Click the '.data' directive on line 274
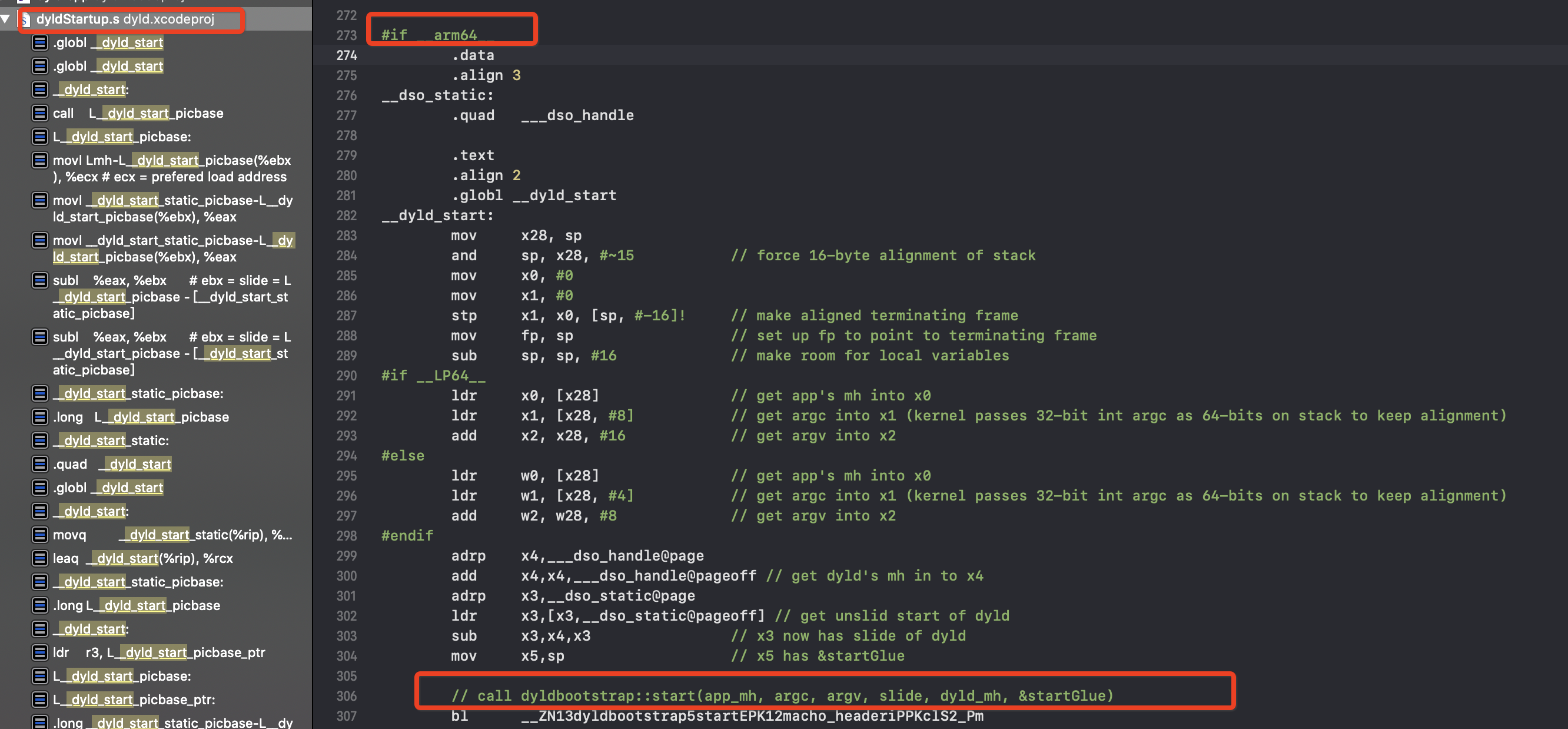The image size is (1568, 729). (473, 55)
